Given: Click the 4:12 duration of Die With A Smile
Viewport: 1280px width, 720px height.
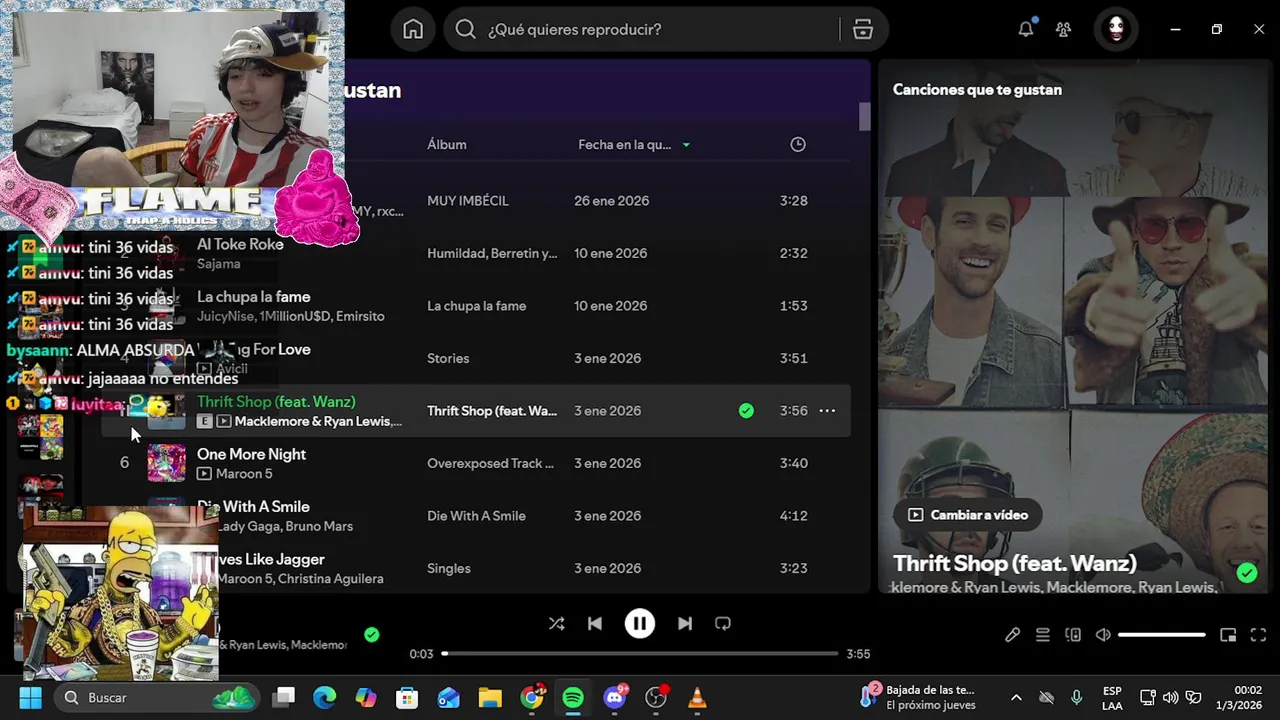Looking at the screenshot, I should point(794,516).
